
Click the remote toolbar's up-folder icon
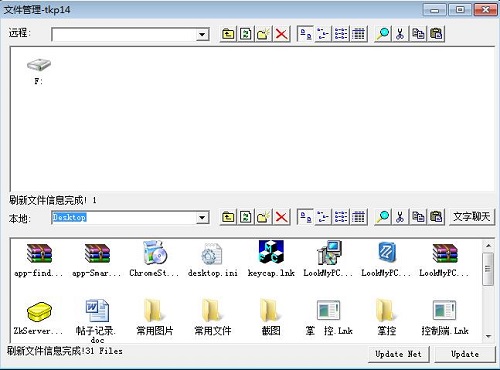pyautogui.click(x=228, y=34)
